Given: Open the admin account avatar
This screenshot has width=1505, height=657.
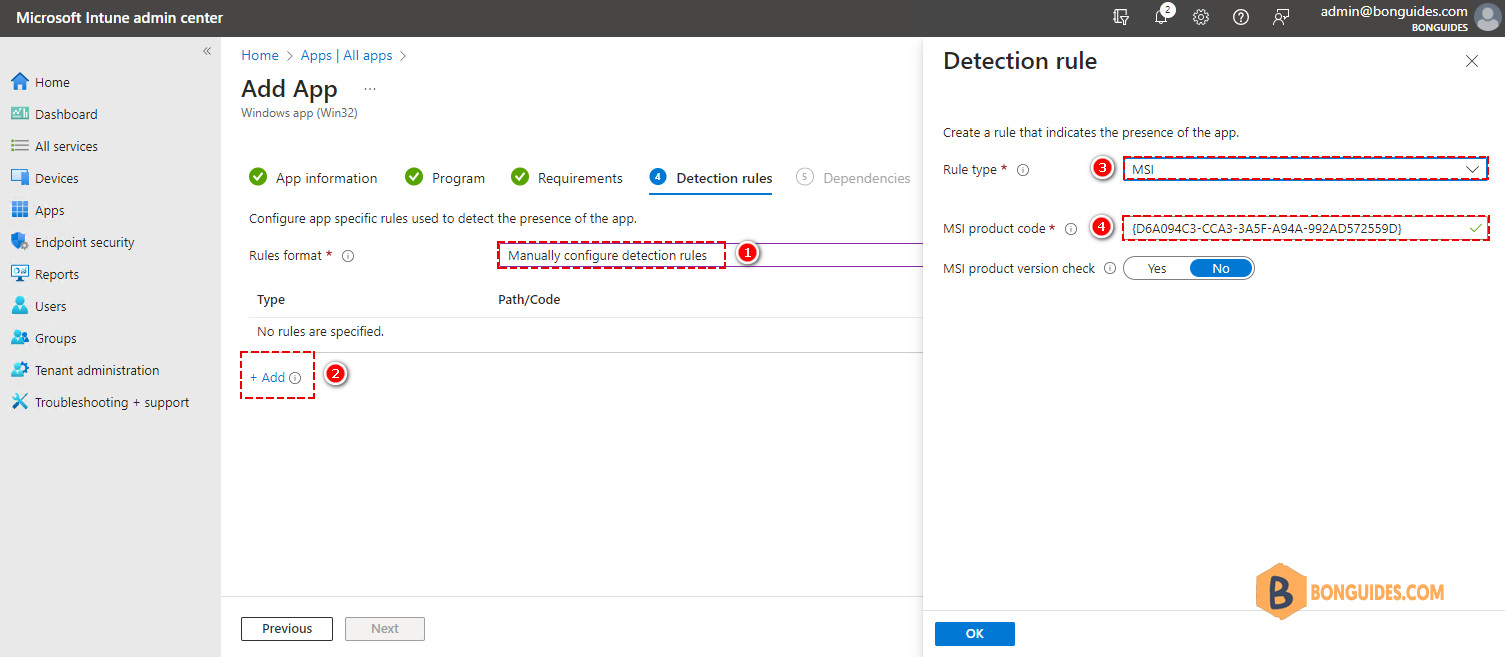Looking at the screenshot, I should [1487, 18].
